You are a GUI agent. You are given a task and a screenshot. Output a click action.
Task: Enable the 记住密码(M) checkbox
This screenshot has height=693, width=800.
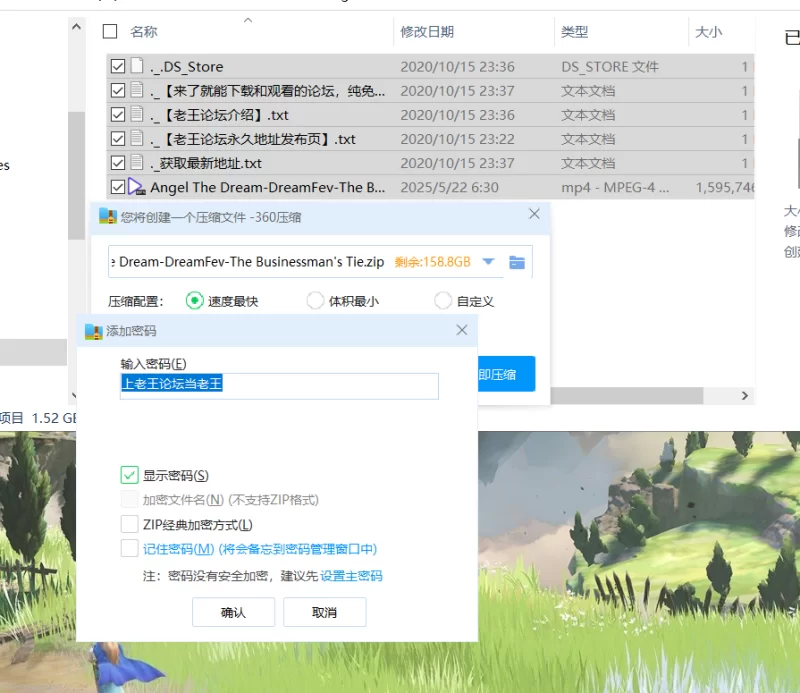129,549
